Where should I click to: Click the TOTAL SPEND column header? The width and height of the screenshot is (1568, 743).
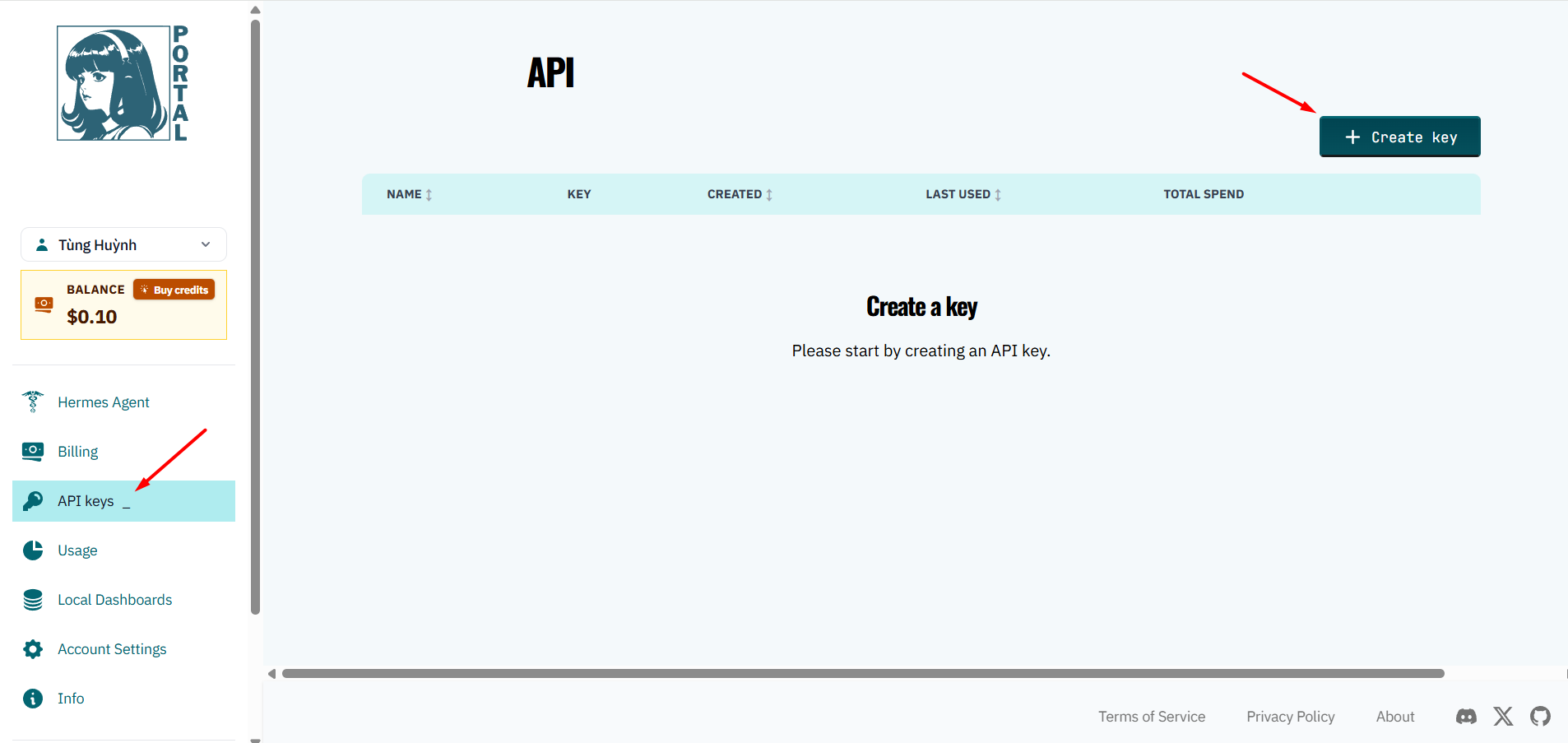1204,194
